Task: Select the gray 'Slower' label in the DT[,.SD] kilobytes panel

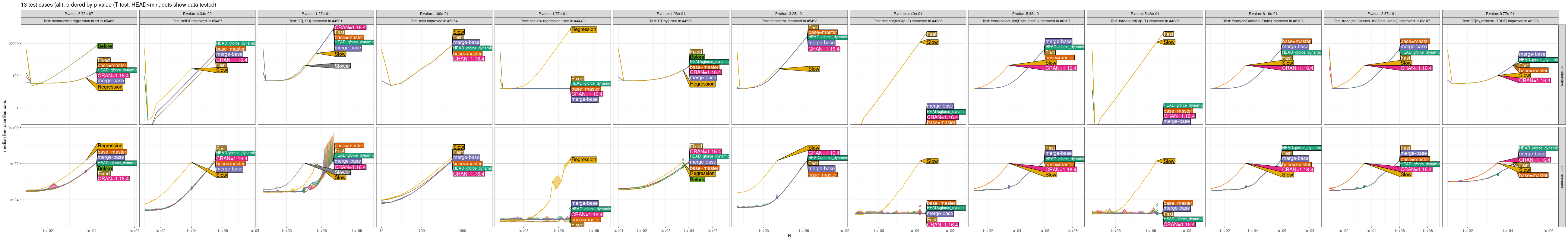Action: (342, 66)
